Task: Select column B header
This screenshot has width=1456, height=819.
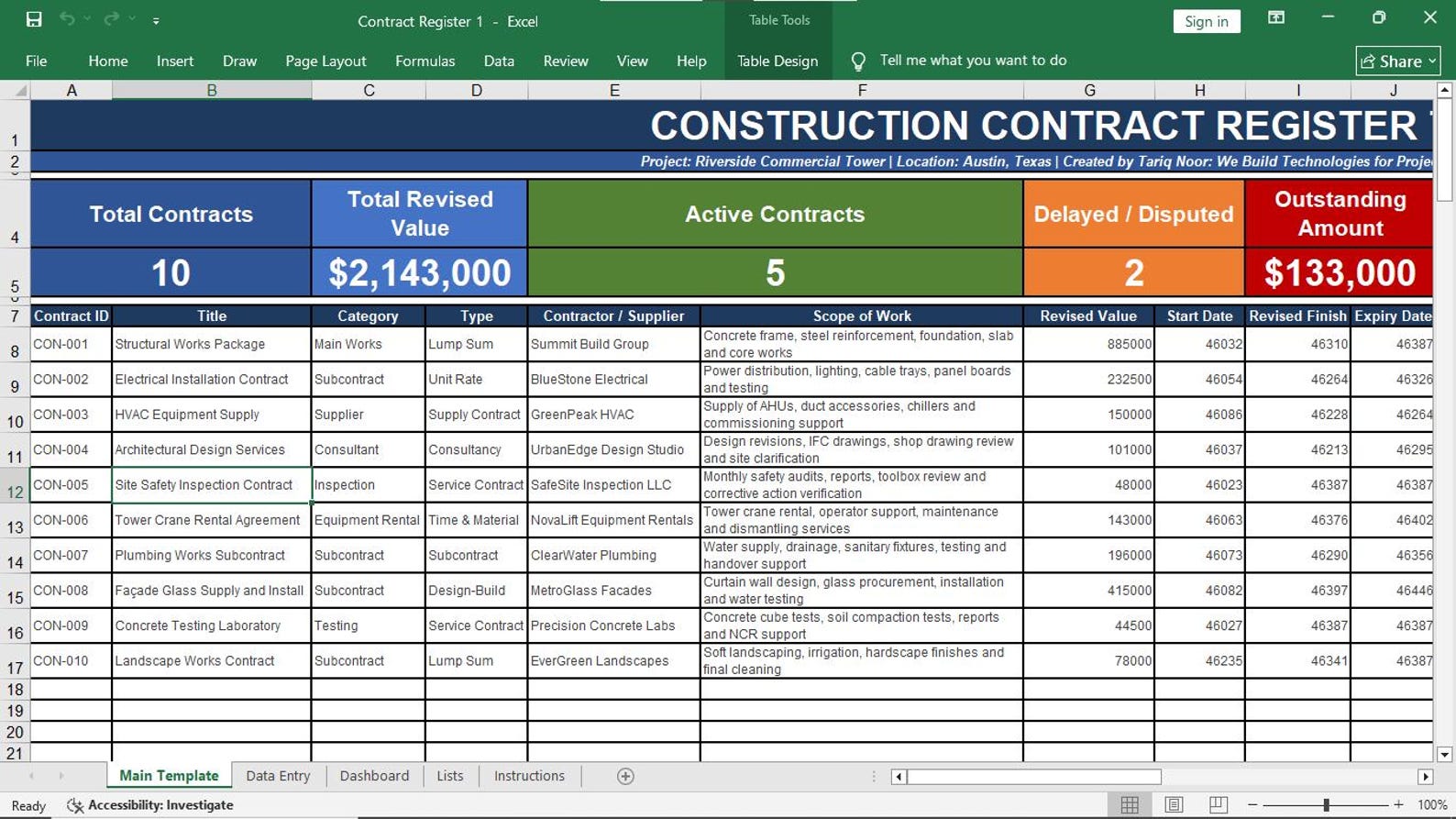Action: pyautogui.click(x=212, y=90)
